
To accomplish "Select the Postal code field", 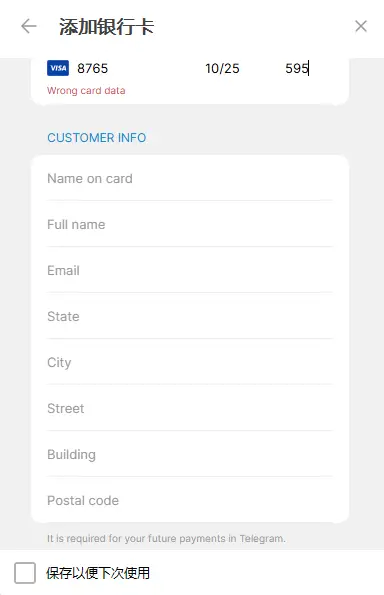I will coord(190,500).
